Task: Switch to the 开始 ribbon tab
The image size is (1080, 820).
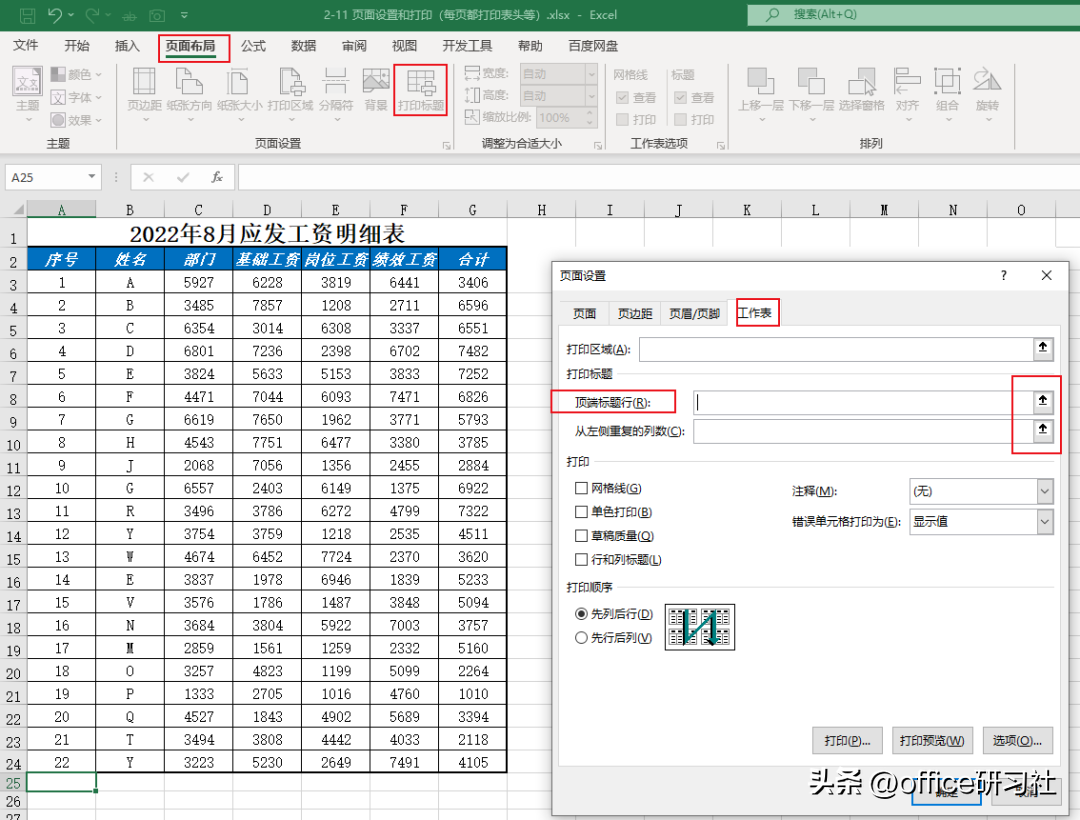Action: pyautogui.click(x=76, y=45)
